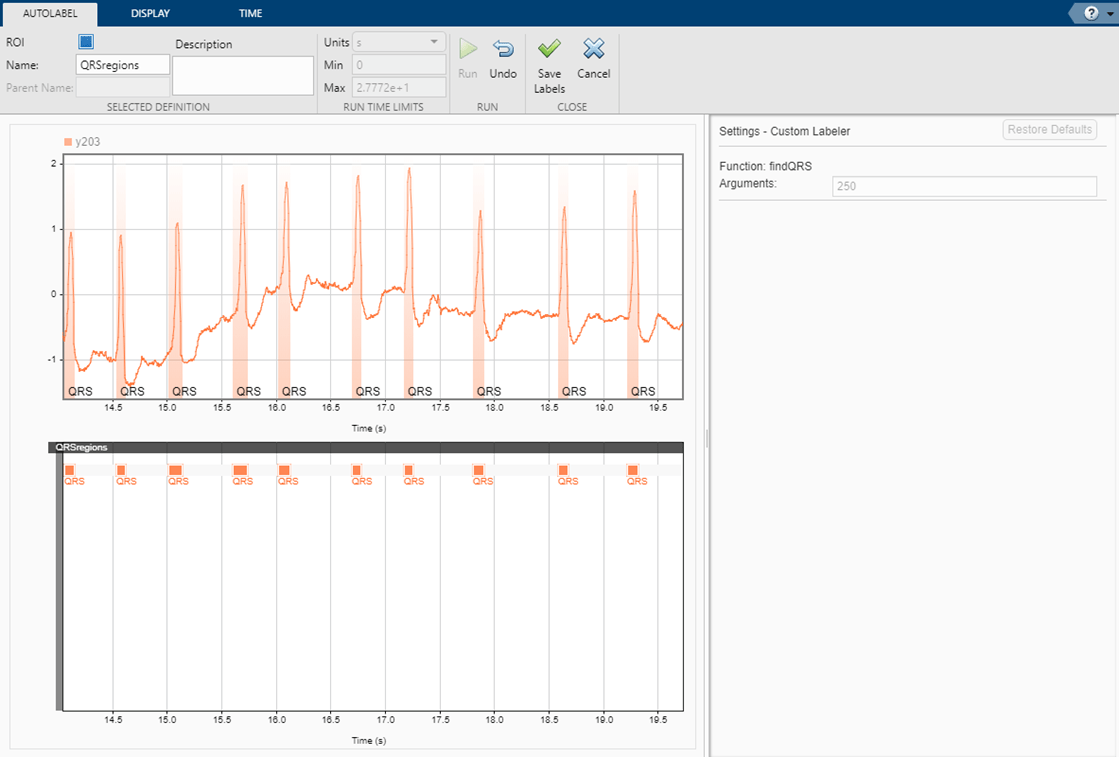
Task: Select the AUTOLABEL tab
Action: 49,14
